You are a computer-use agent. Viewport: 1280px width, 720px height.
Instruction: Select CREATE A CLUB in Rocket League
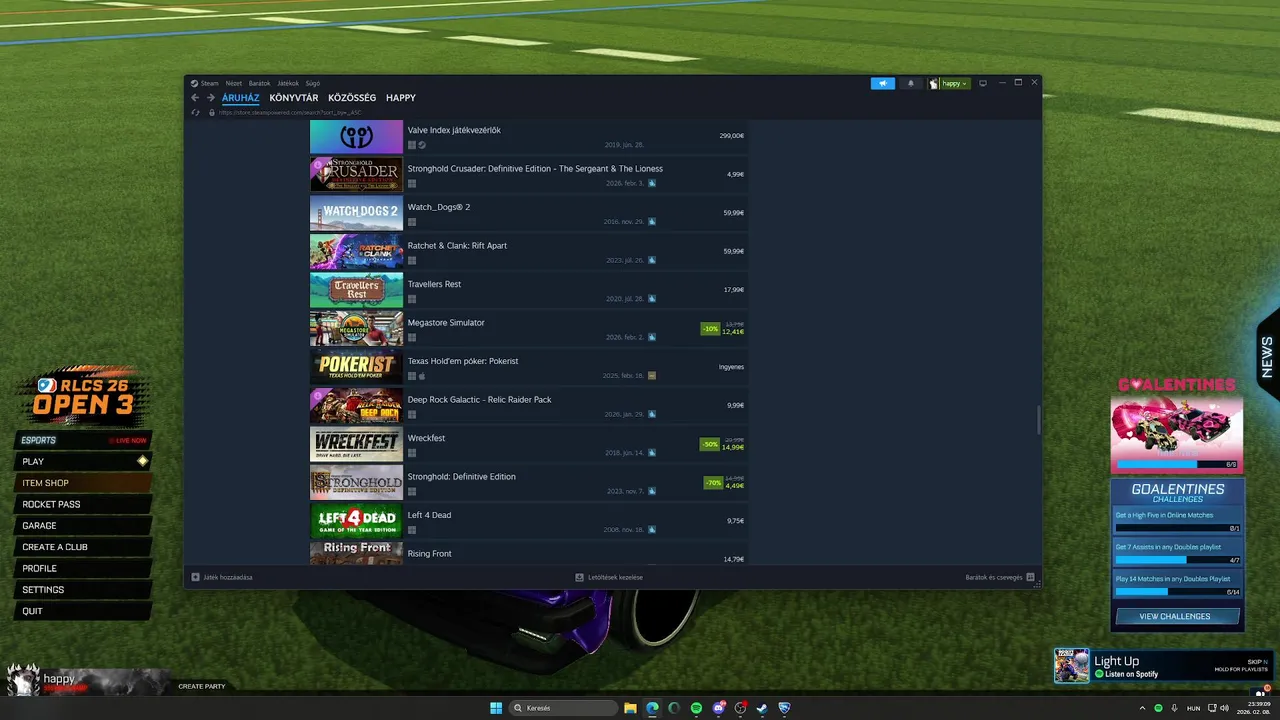(83, 547)
